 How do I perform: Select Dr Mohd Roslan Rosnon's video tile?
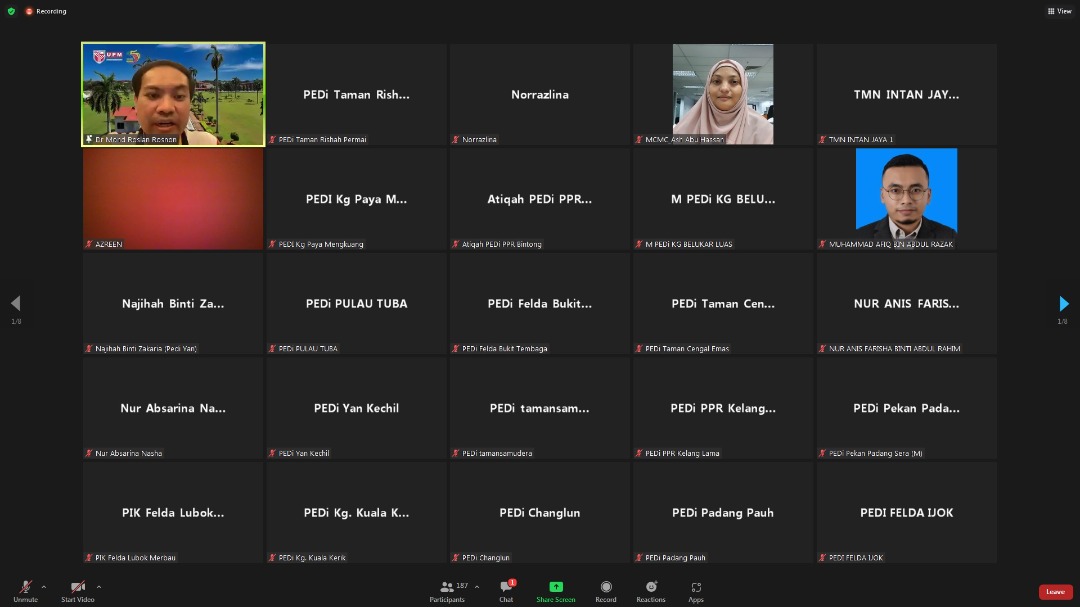(x=173, y=94)
